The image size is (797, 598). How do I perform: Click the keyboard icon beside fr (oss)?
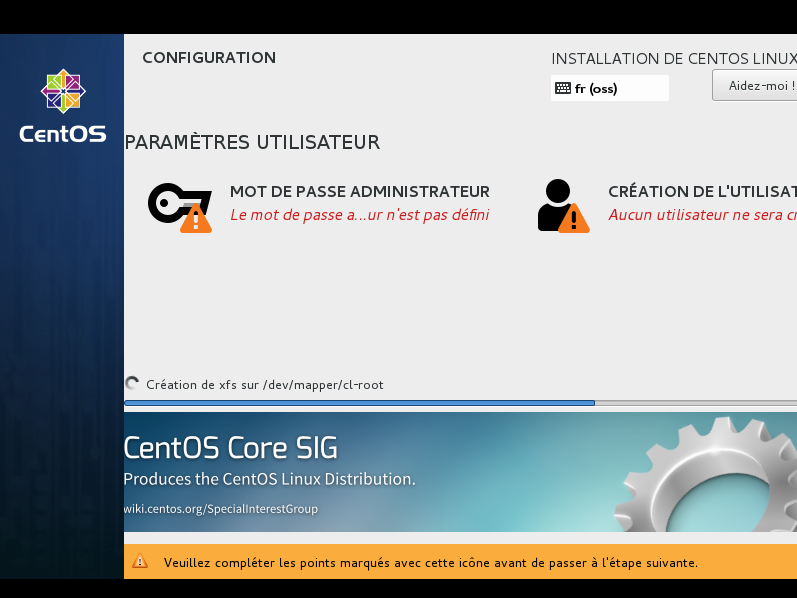coord(563,88)
